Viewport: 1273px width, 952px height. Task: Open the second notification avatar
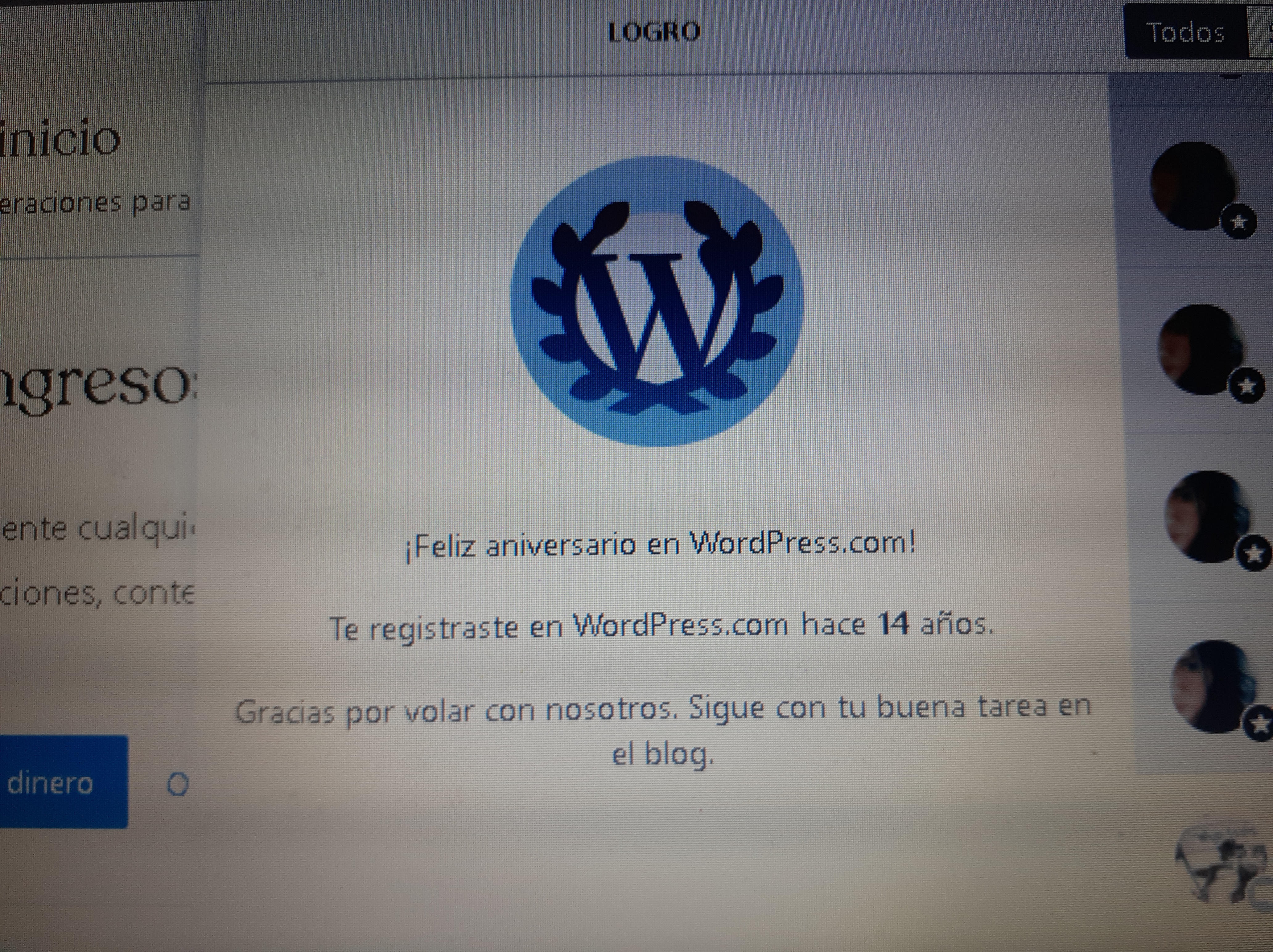pyautogui.click(x=1200, y=349)
